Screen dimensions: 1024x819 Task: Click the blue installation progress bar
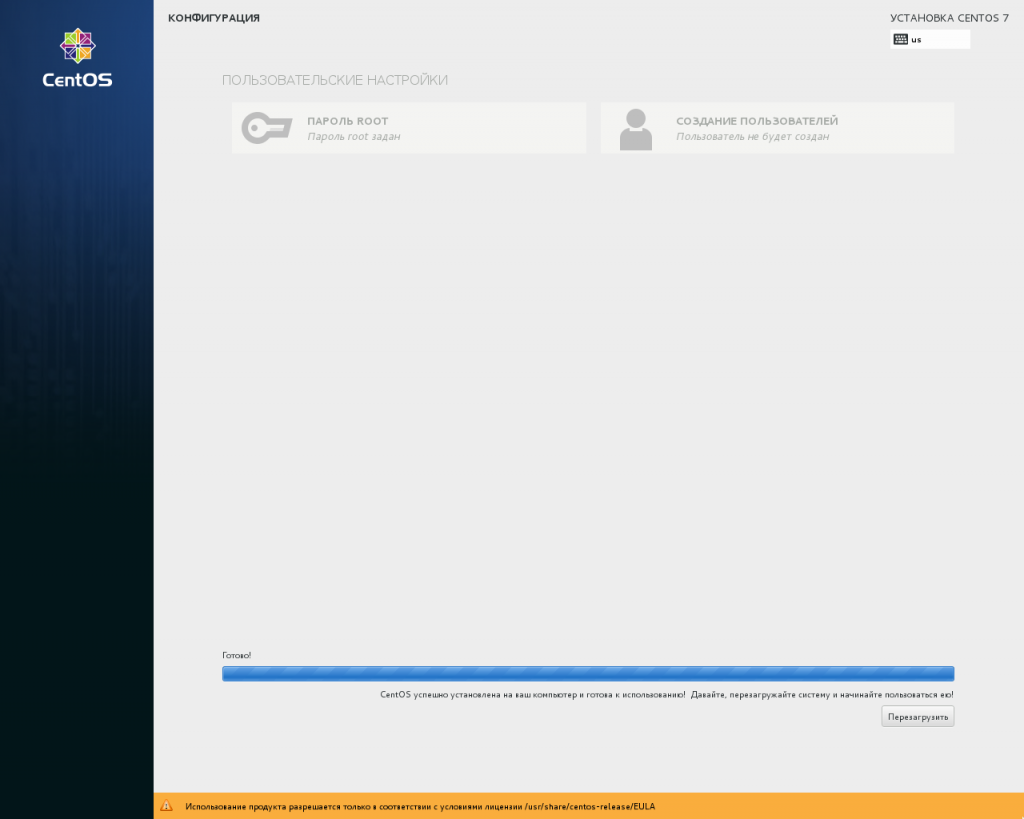pyautogui.click(x=587, y=674)
